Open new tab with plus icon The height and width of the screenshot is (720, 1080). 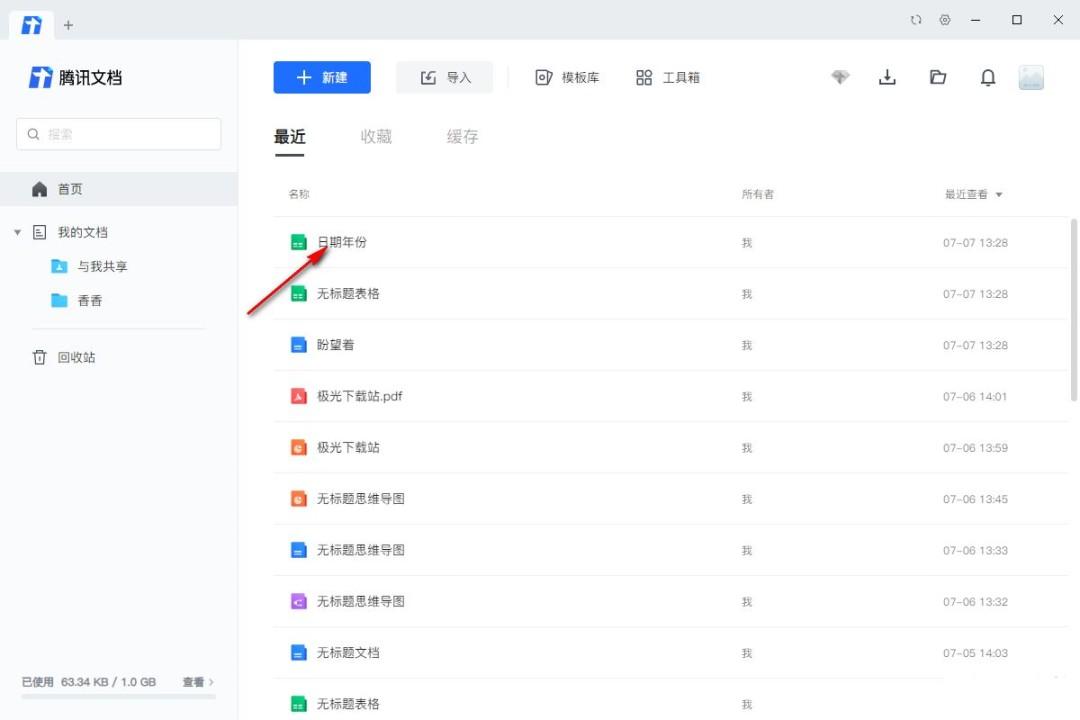tap(68, 25)
